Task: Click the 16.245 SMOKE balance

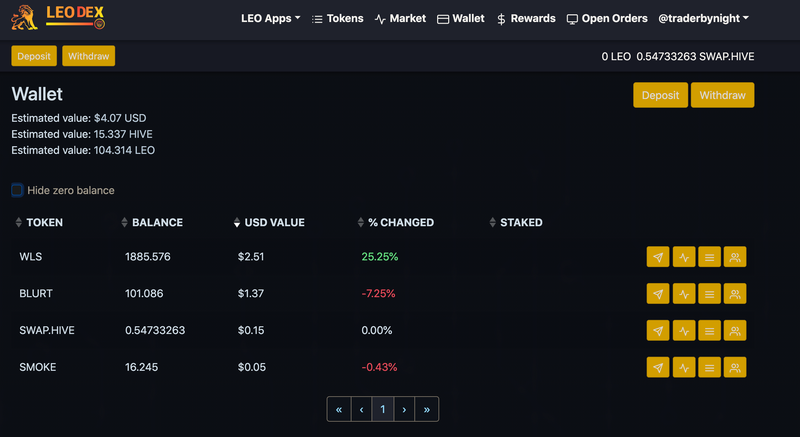Action: pos(141,367)
